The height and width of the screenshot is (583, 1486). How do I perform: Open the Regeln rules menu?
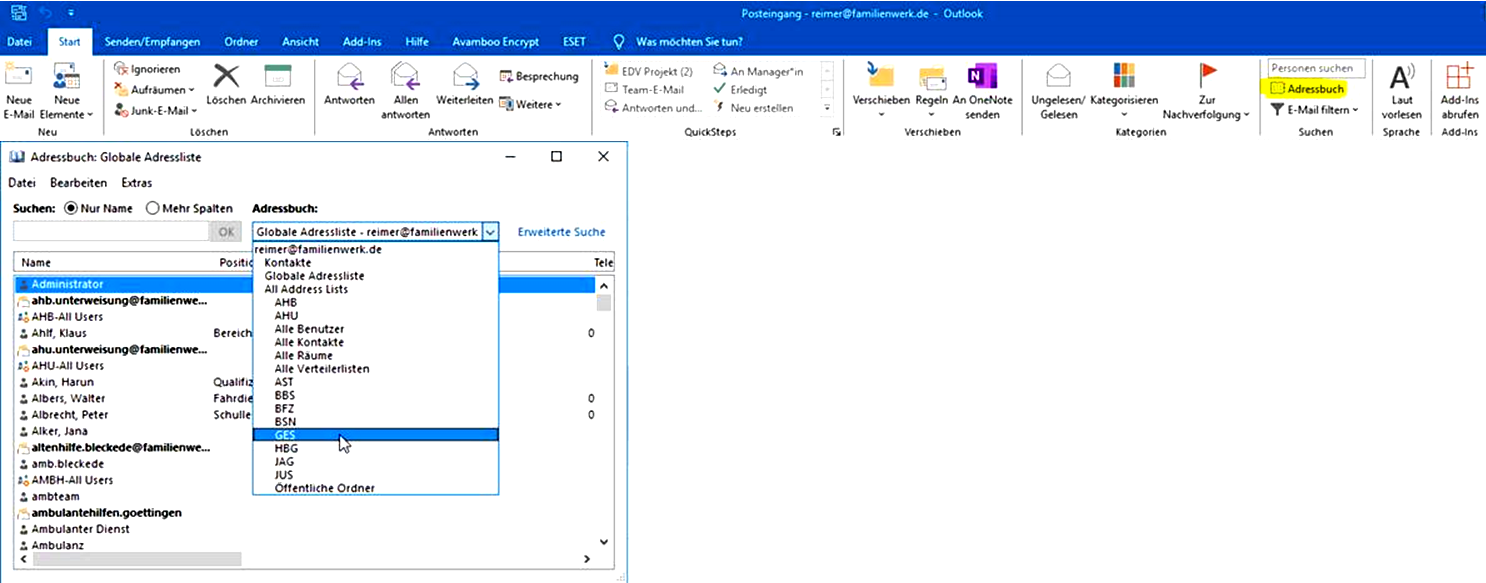[932, 90]
